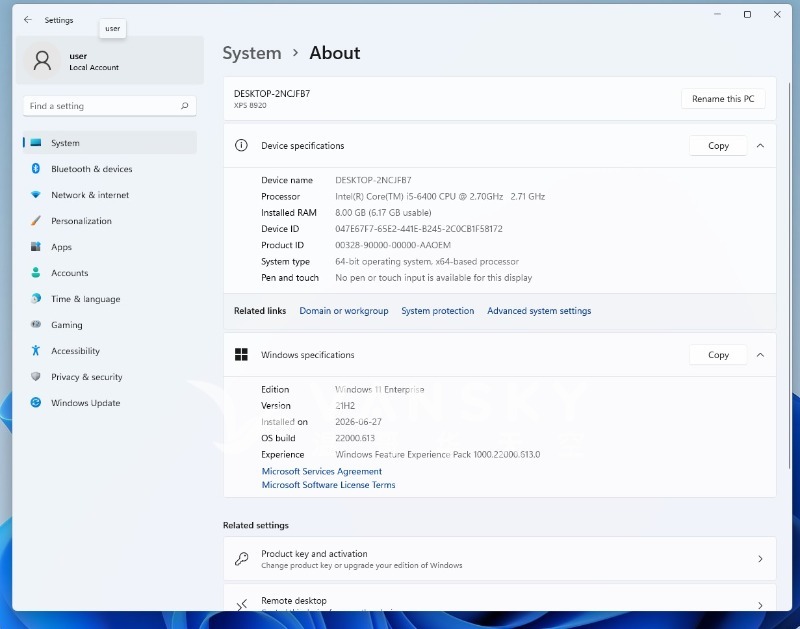Open Domain or workgroup link
Viewport: 800px width, 629px height.
(344, 311)
